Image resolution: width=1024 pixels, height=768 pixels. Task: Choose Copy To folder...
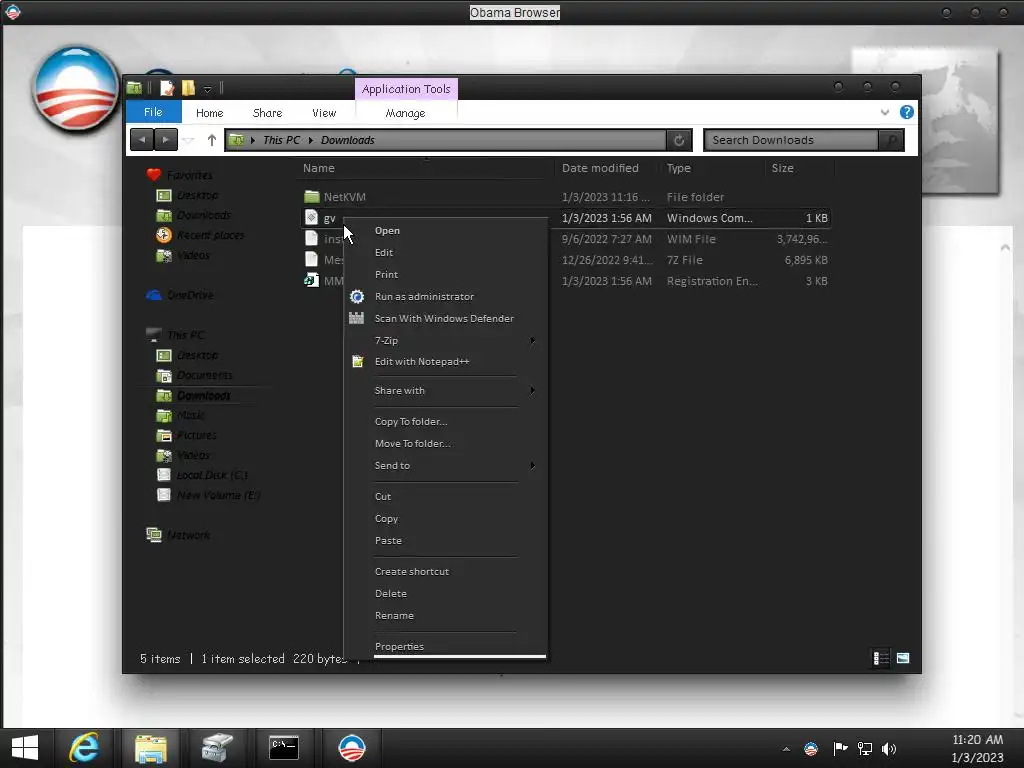click(x=411, y=421)
